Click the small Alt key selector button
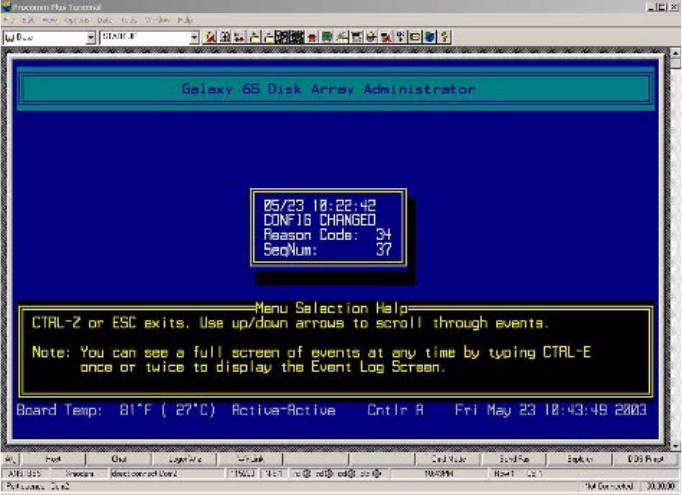The width and height of the screenshot is (682, 495). pyautogui.click(x=11, y=459)
